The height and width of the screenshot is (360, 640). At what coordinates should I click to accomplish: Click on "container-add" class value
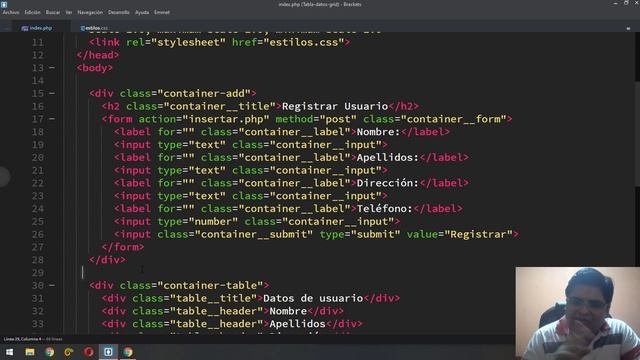[204, 93]
